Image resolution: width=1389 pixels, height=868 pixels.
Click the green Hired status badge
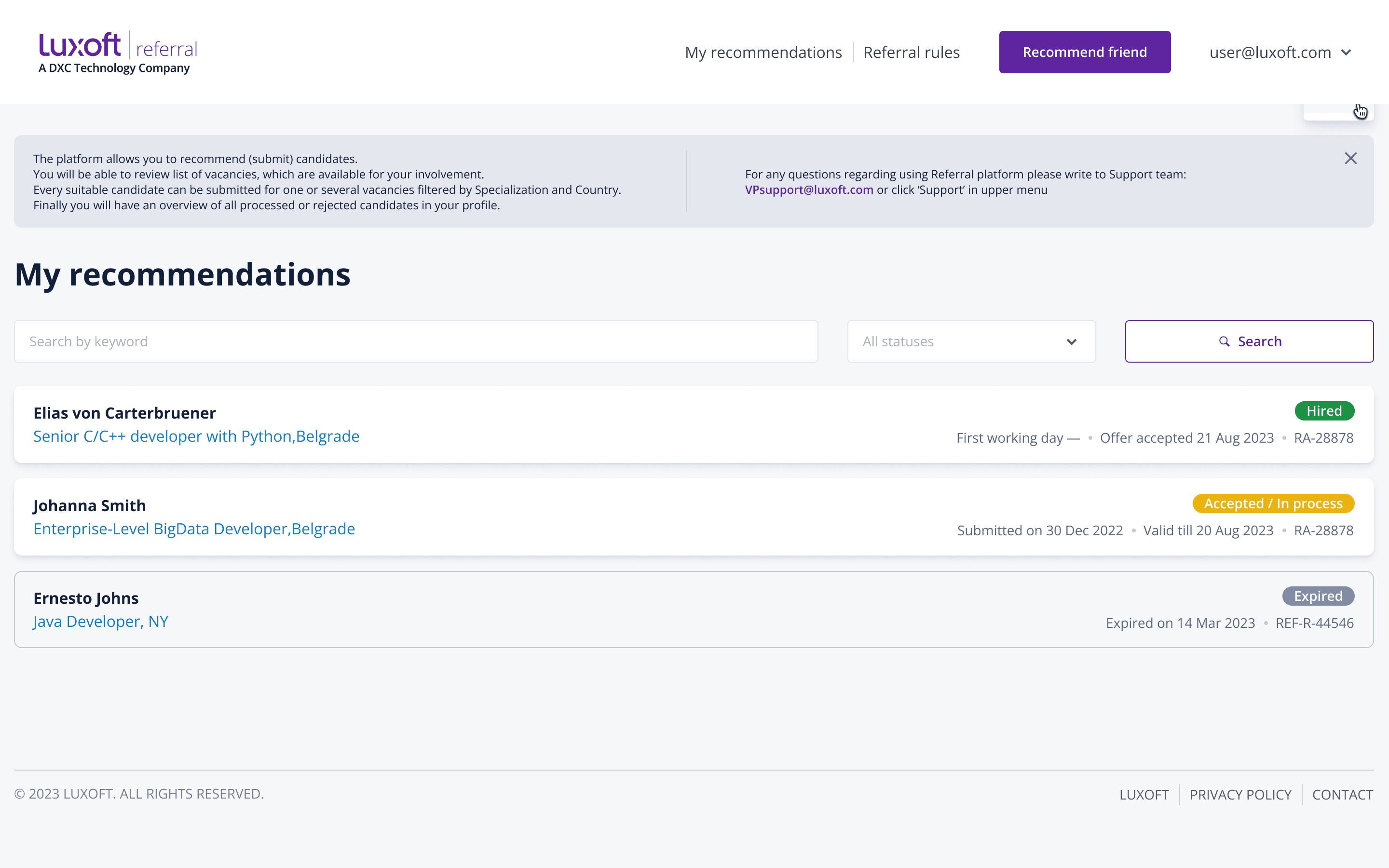tap(1323, 411)
